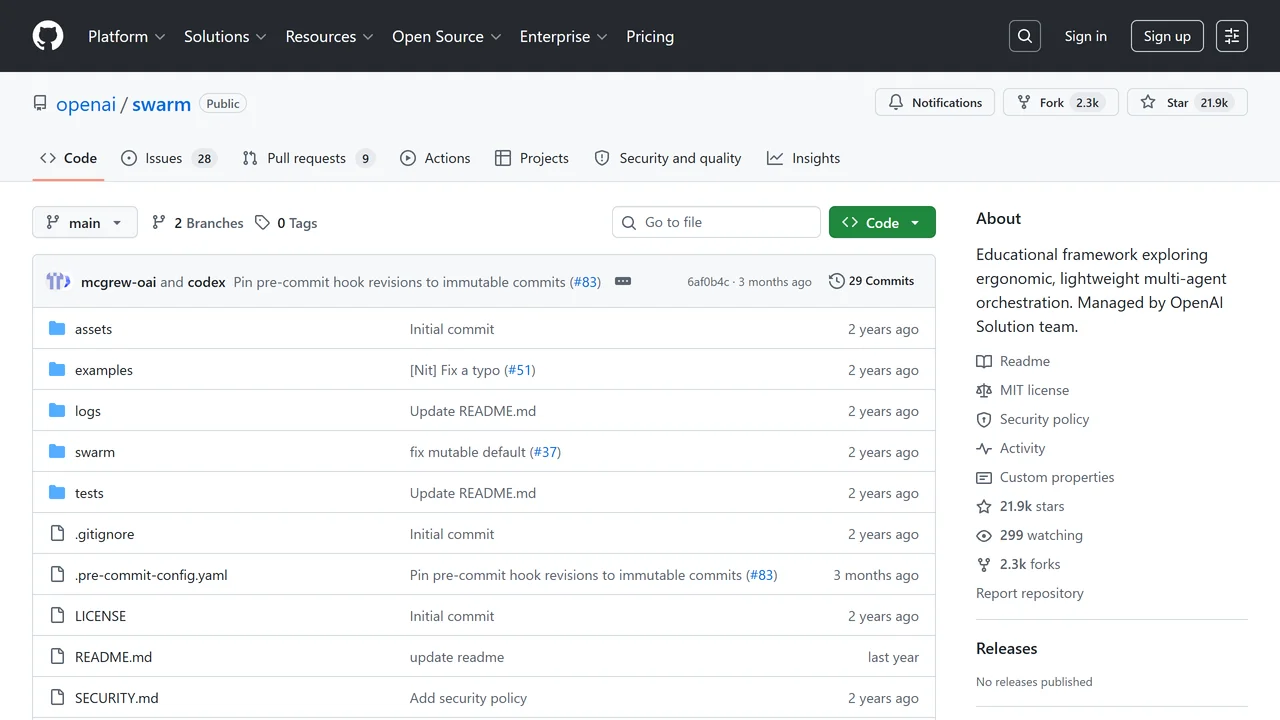Open the appearance settings icon button
The image size is (1280, 720).
pyautogui.click(x=1232, y=36)
